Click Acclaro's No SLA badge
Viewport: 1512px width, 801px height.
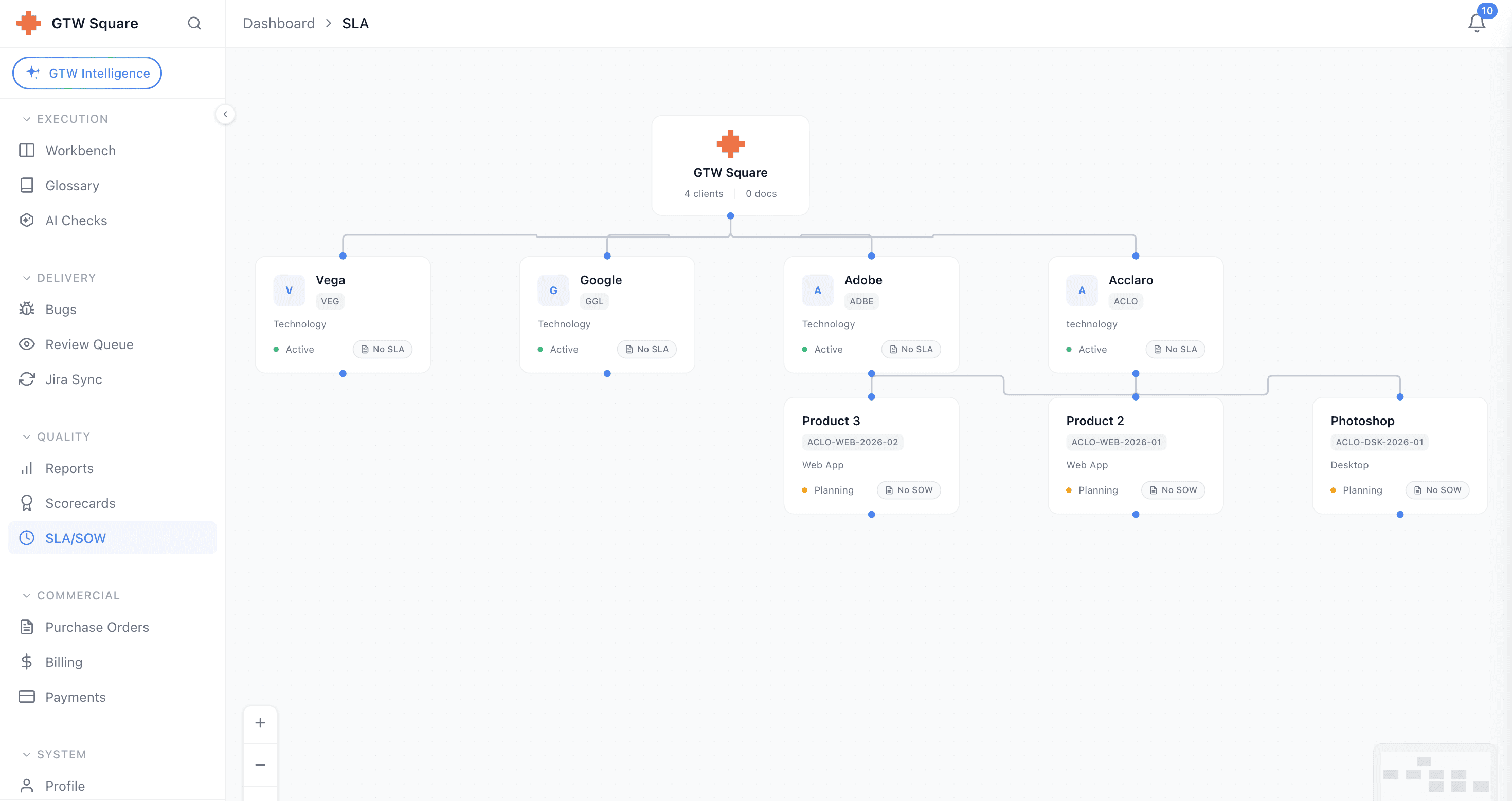coord(1175,349)
